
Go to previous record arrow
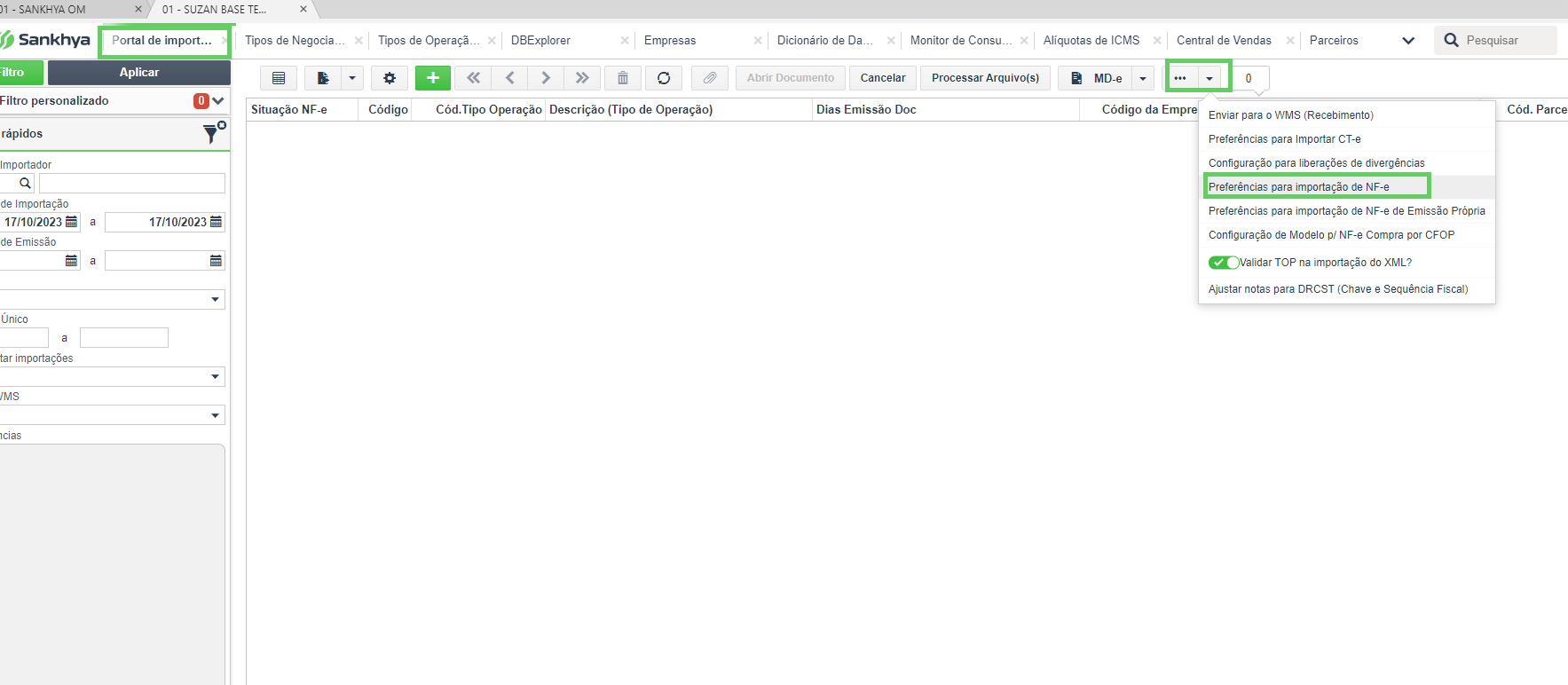(x=510, y=78)
